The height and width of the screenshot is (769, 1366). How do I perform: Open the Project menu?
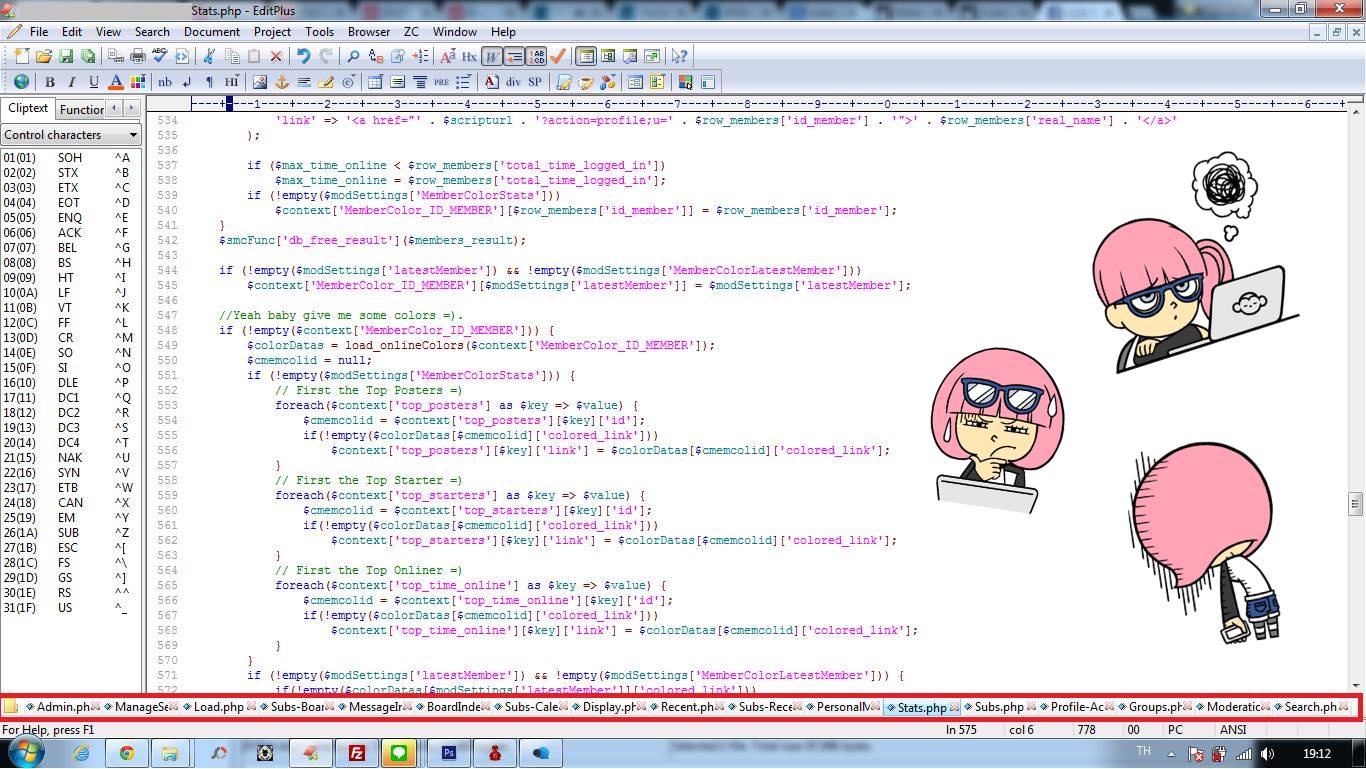(x=272, y=31)
